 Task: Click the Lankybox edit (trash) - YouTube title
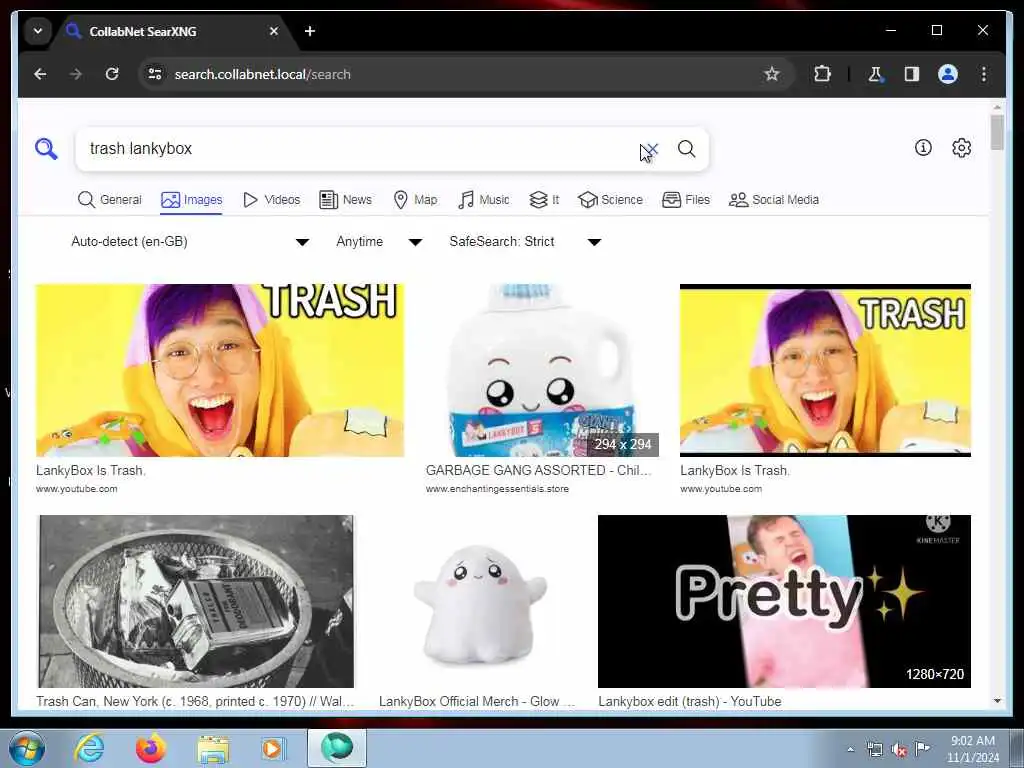[x=690, y=701]
